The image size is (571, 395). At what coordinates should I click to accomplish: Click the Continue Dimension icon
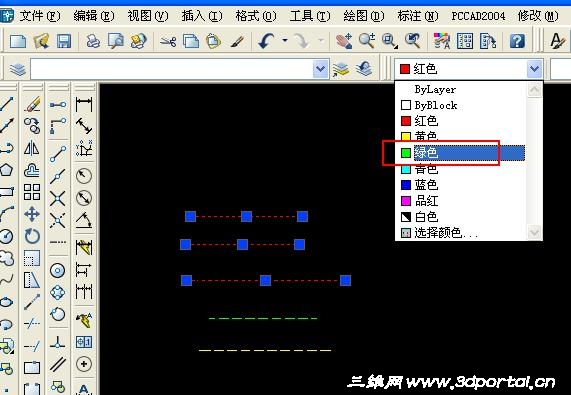coord(84,292)
